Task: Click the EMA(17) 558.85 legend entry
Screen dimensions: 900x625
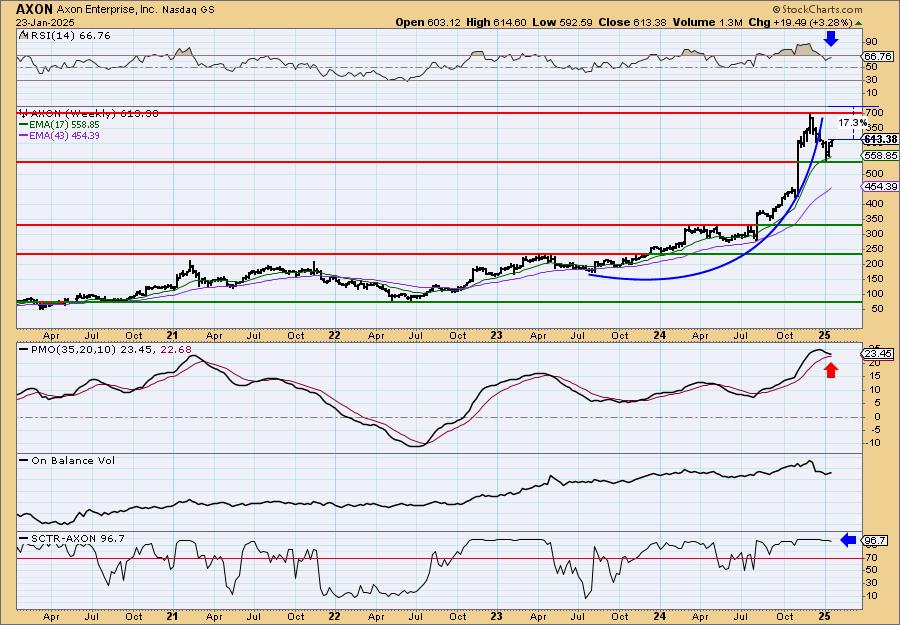Action: [63, 124]
